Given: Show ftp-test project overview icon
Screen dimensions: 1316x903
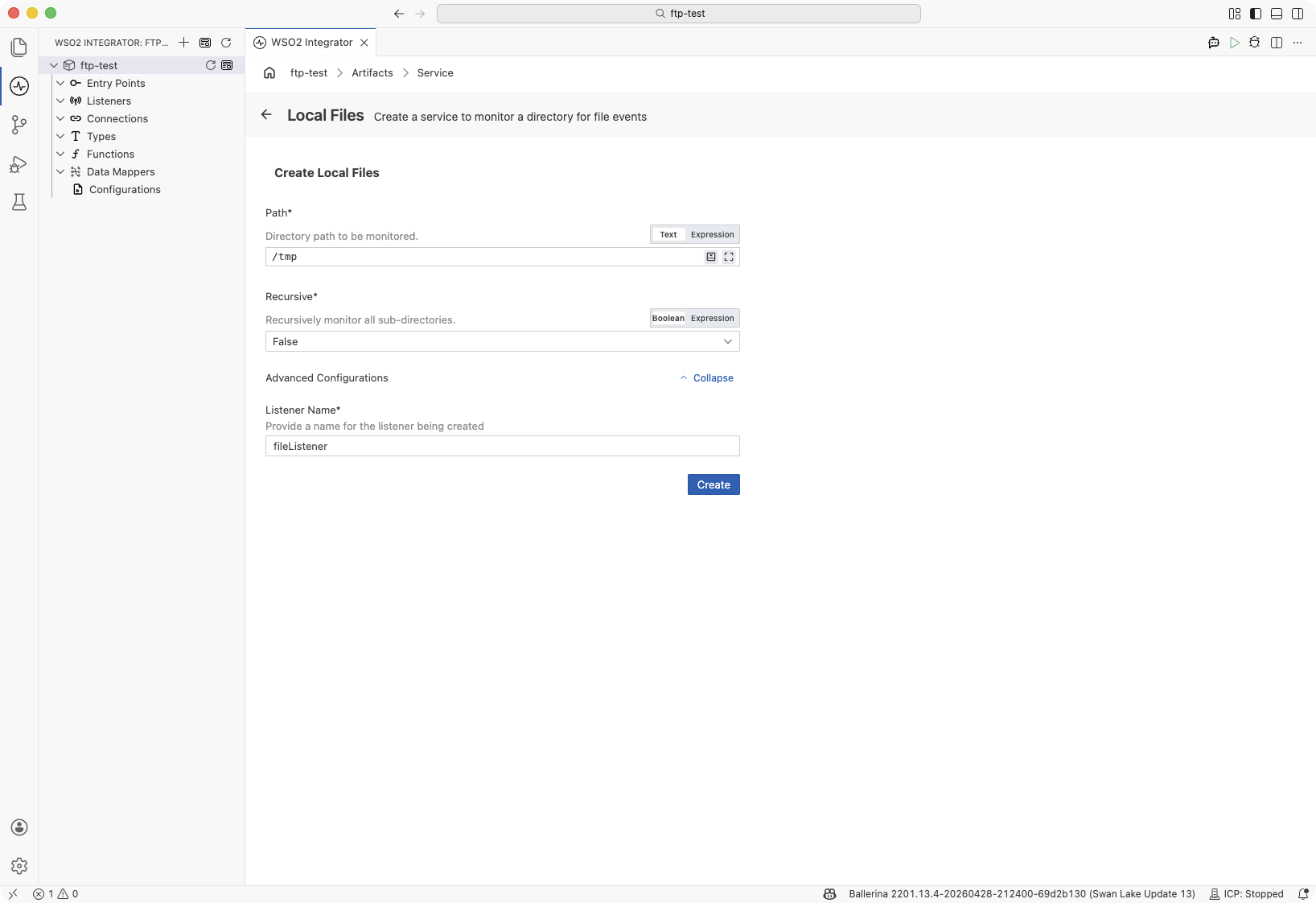Looking at the screenshot, I should coord(227,65).
